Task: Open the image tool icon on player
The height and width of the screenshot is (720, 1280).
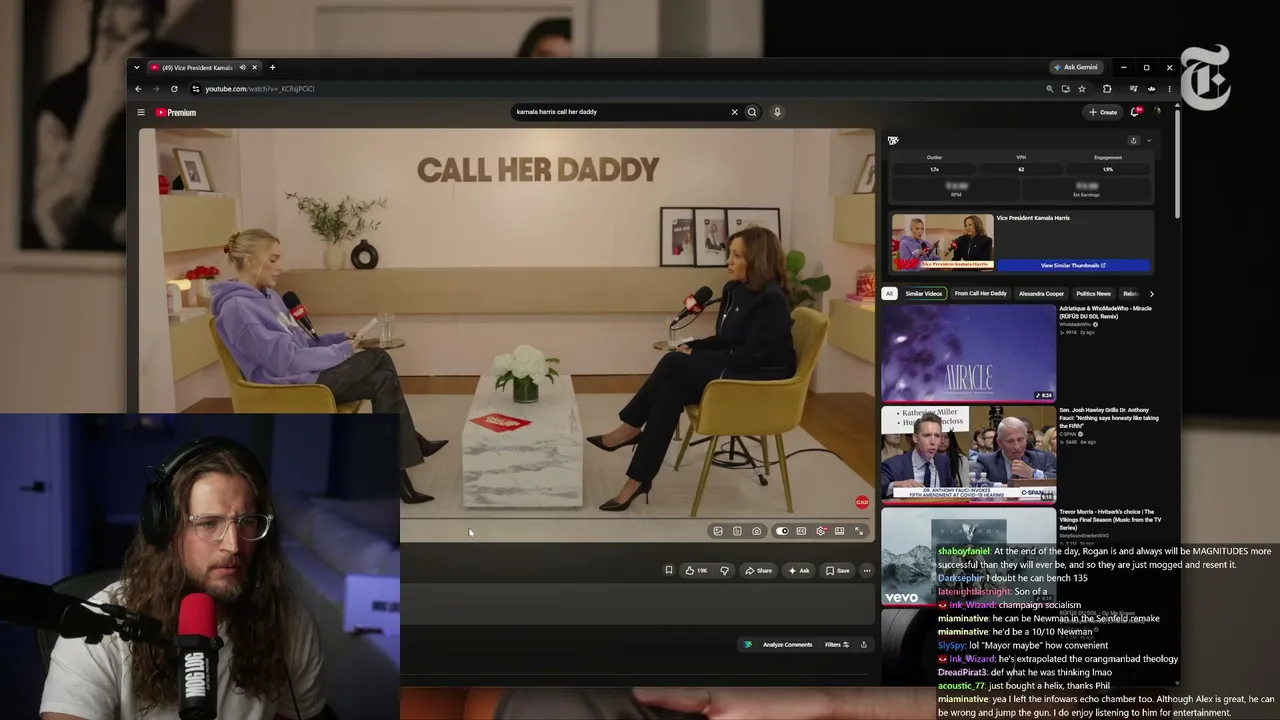Action: click(x=718, y=531)
